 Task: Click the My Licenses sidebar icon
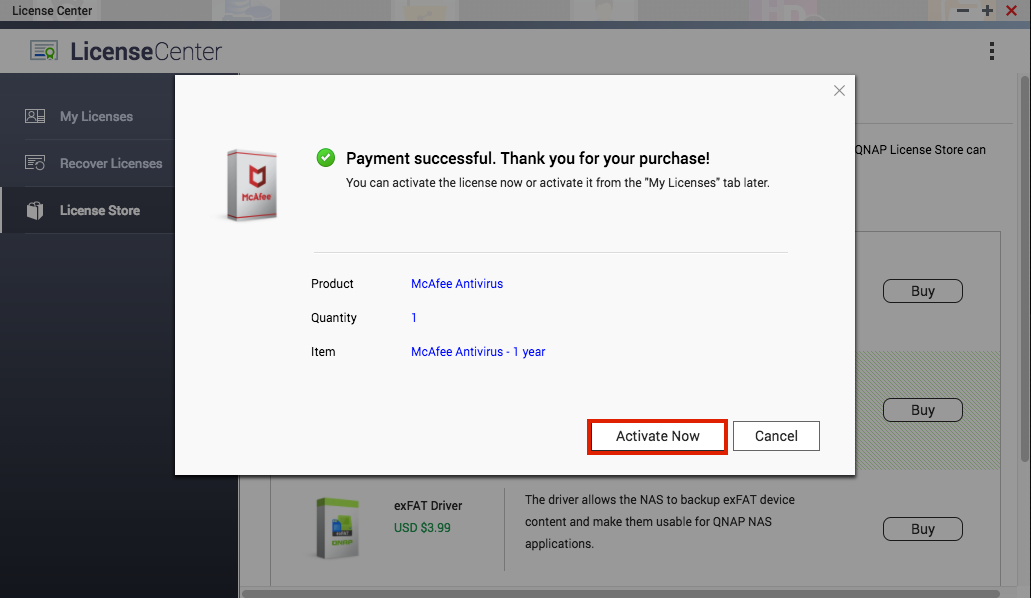[35, 116]
